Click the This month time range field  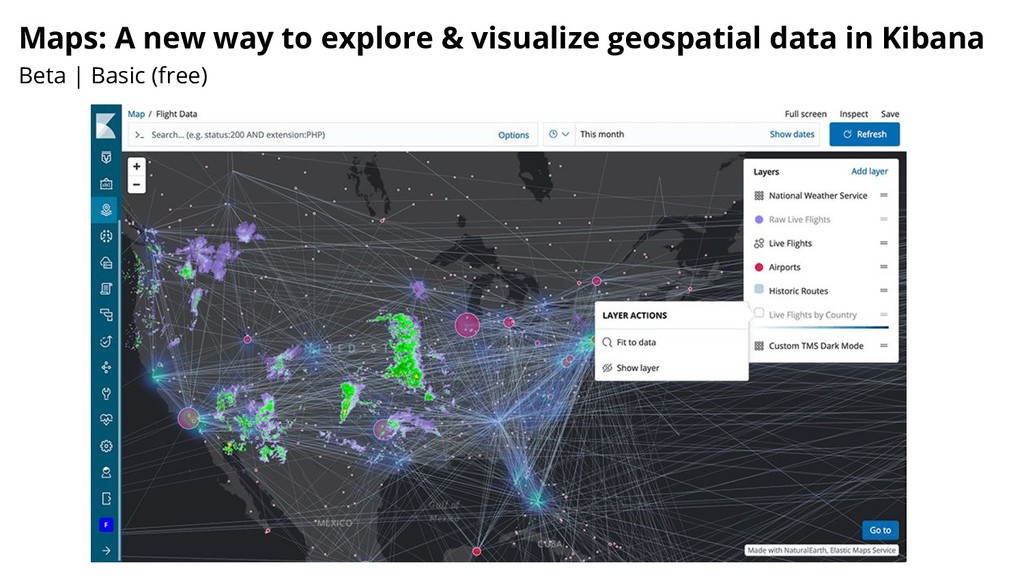click(x=671, y=134)
